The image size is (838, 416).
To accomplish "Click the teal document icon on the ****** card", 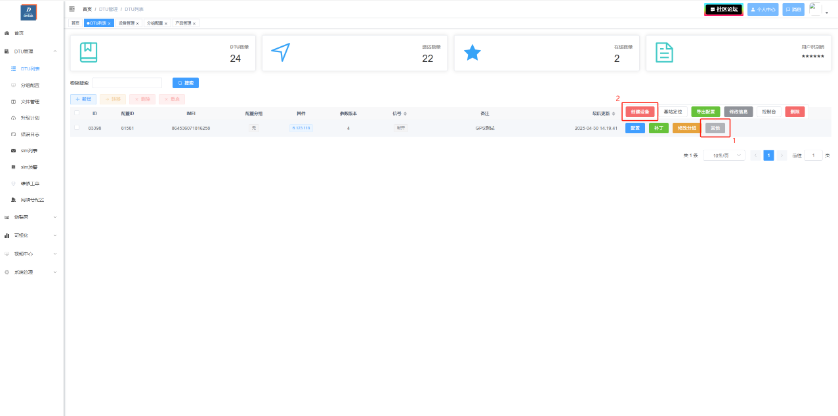I will tap(664, 52).
